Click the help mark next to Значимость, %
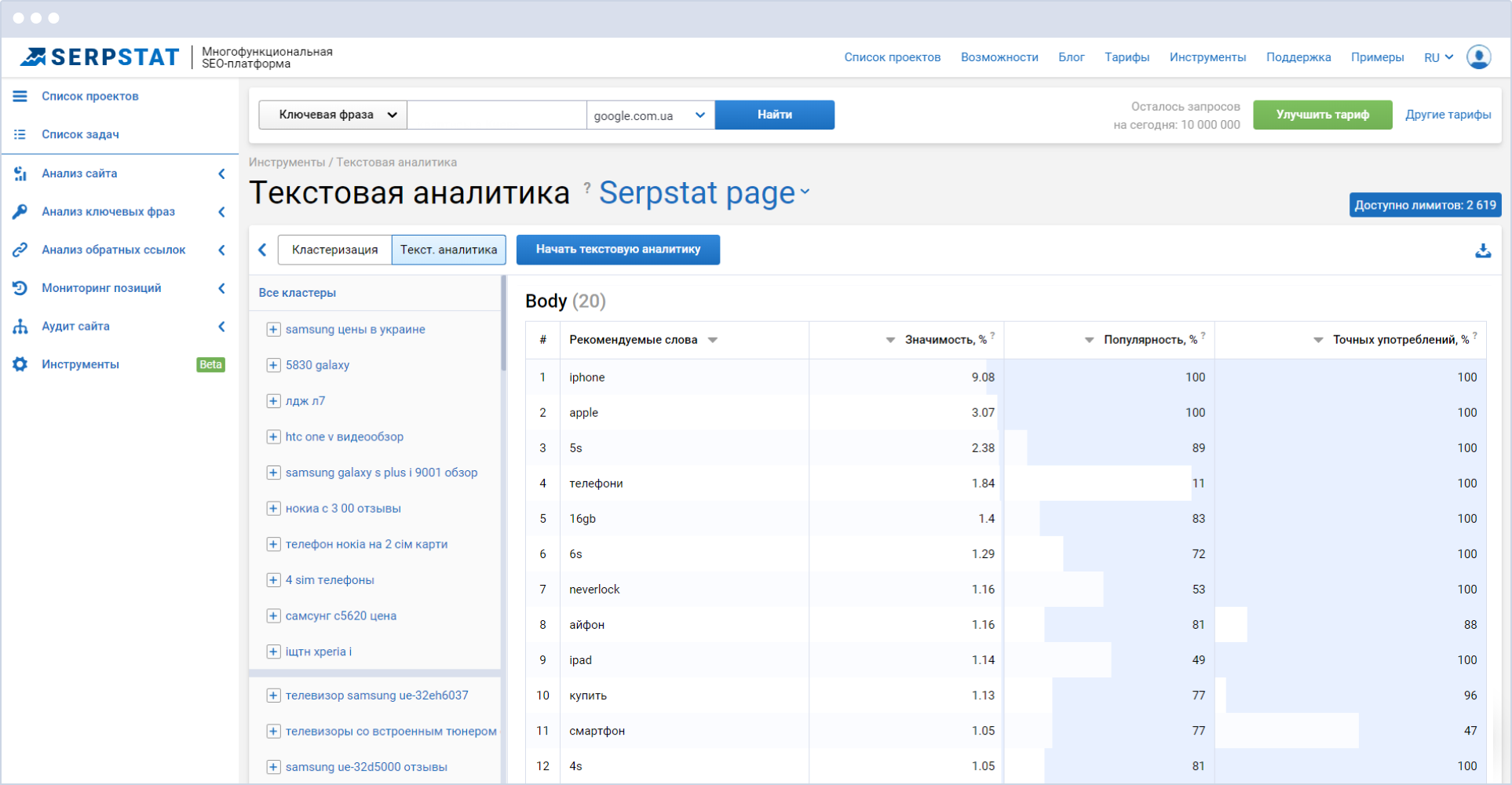The width and height of the screenshot is (1512, 785). (992, 335)
